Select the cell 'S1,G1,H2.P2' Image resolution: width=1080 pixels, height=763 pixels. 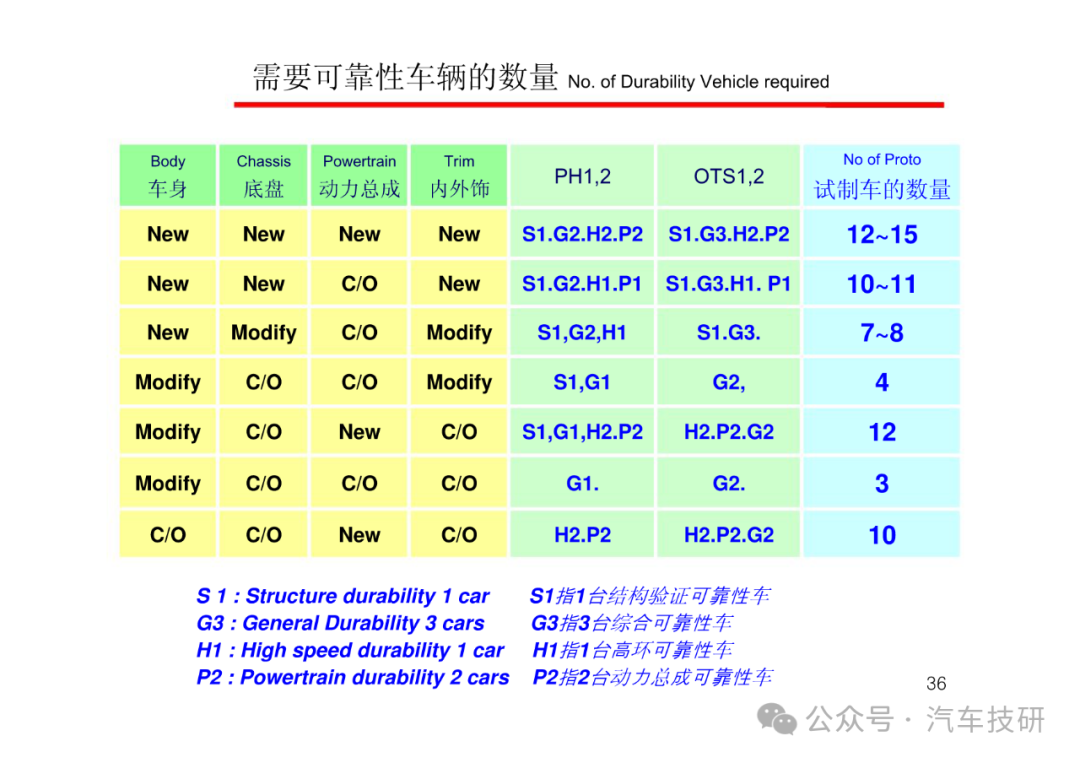(582, 432)
